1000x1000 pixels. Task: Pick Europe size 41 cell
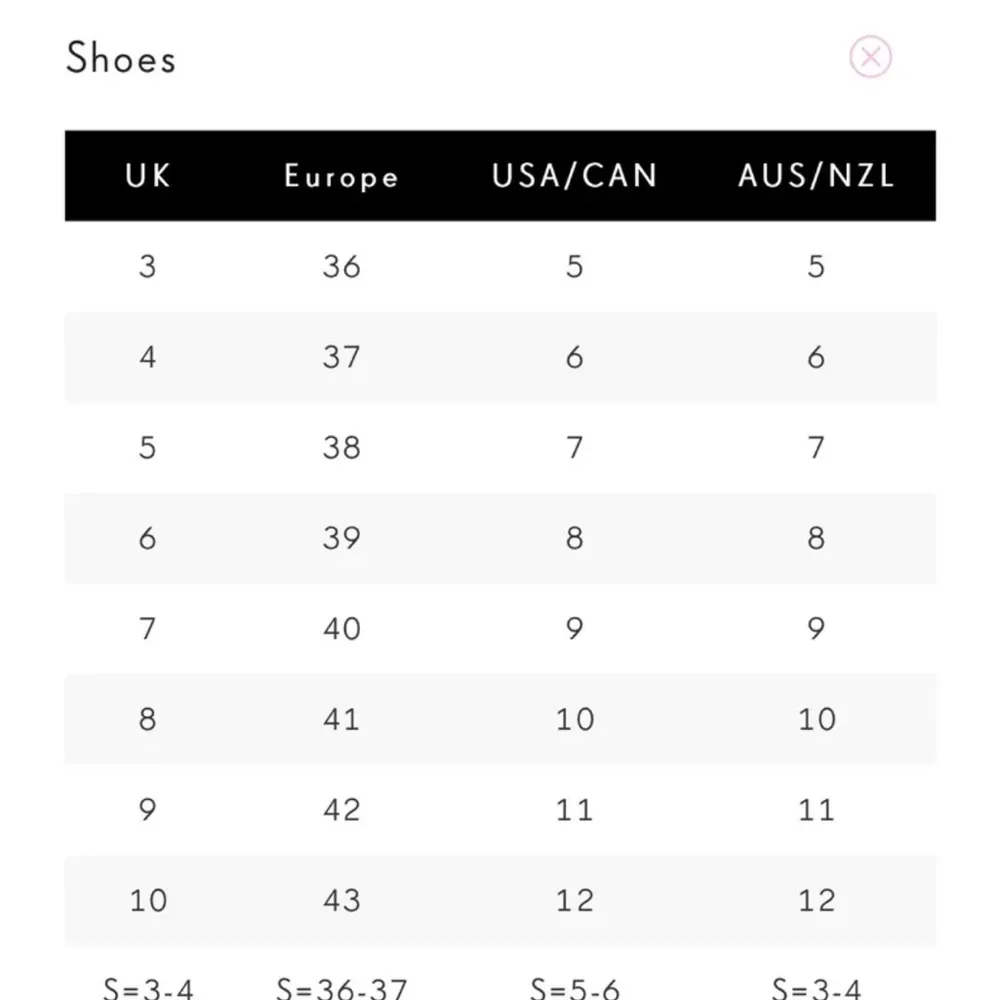pyautogui.click(x=341, y=719)
